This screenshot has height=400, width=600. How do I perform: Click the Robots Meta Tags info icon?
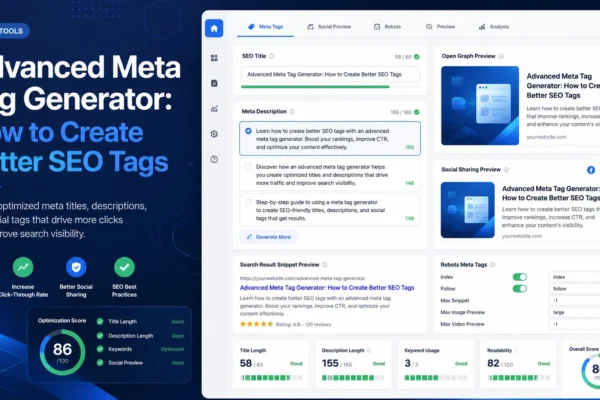pos(492,264)
